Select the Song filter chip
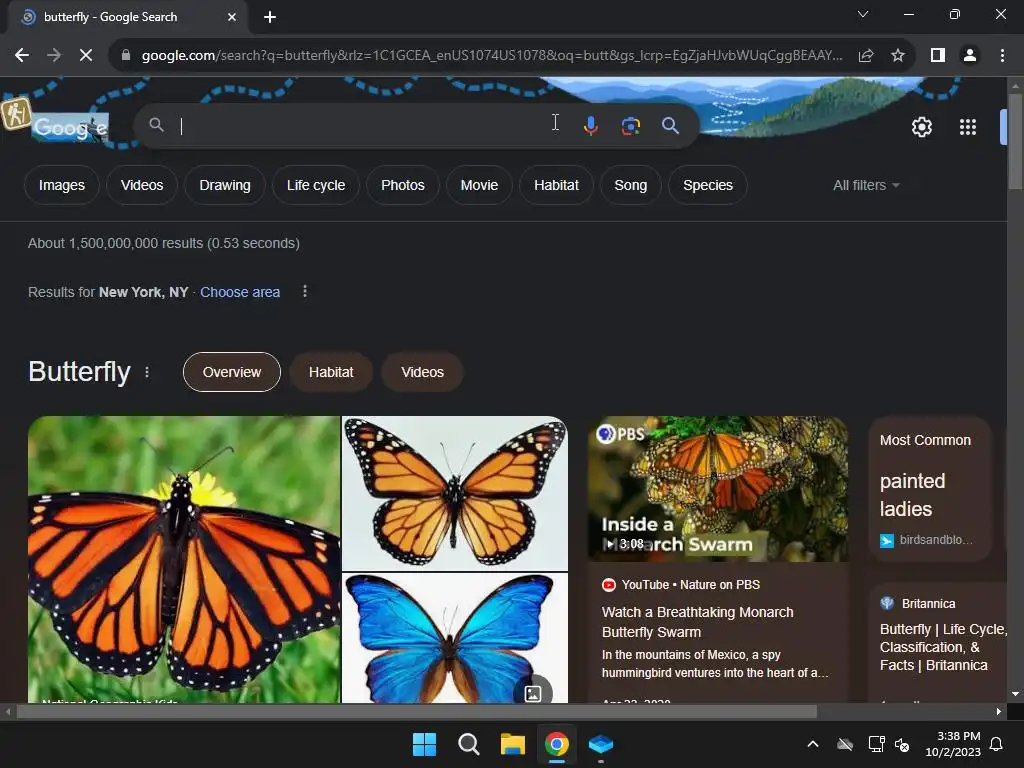Image resolution: width=1024 pixels, height=768 pixels. 630,185
